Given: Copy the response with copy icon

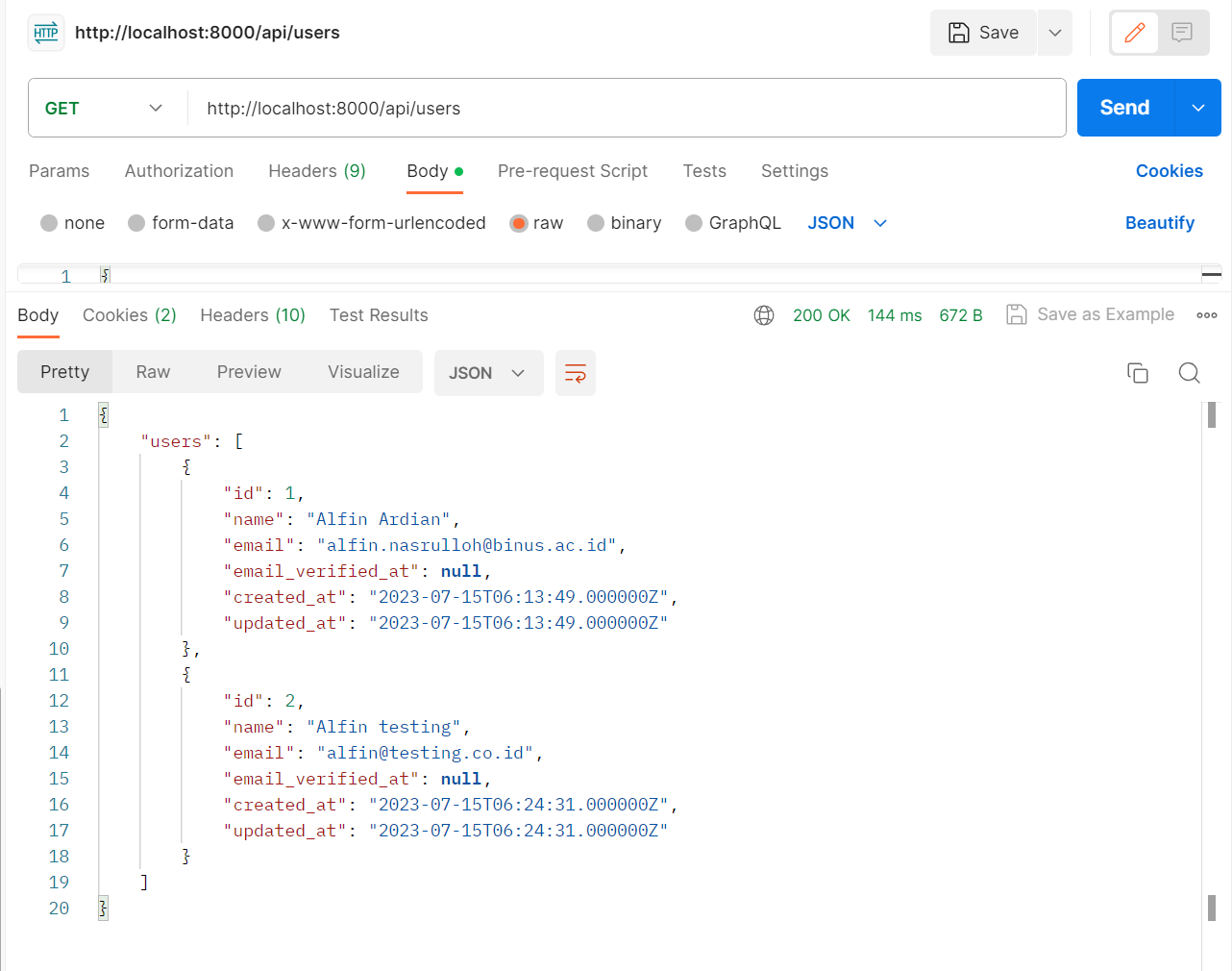Looking at the screenshot, I should (1138, 373).
